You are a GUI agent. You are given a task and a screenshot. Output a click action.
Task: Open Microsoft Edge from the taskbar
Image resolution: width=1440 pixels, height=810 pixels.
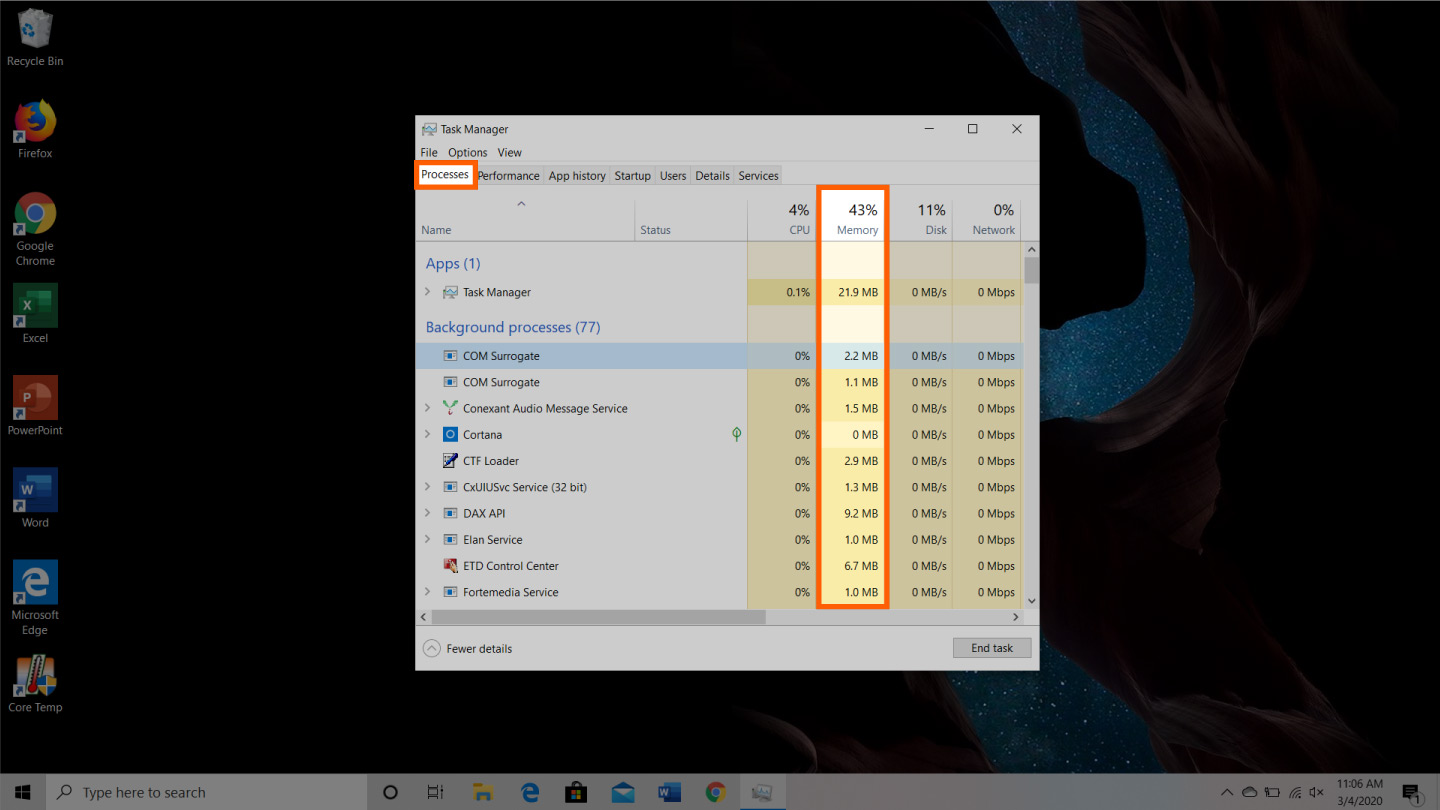pyautogui.click(x=530, y=791)
